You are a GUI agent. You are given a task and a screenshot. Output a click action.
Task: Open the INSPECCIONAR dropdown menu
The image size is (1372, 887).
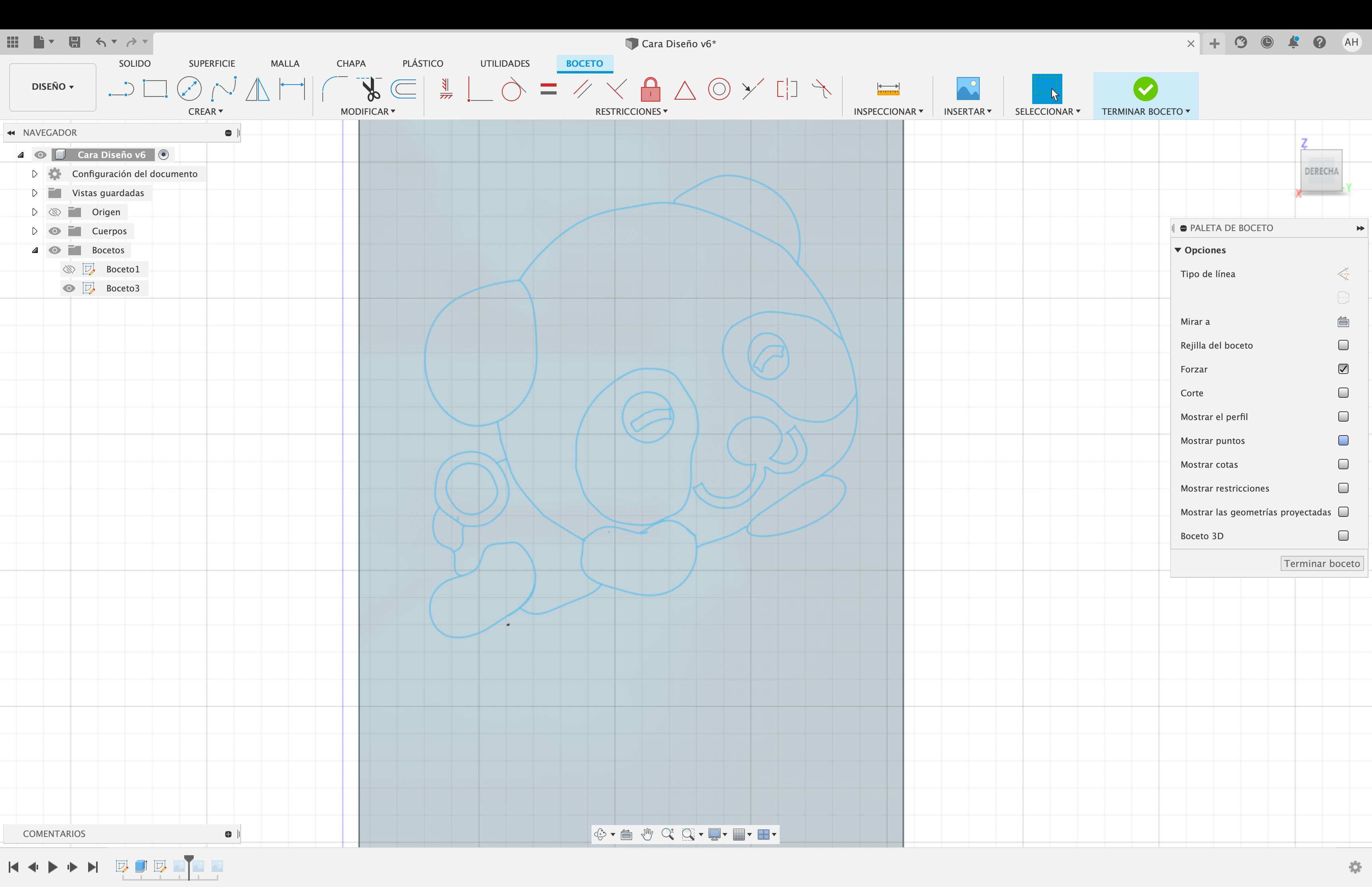click(888, 111)
